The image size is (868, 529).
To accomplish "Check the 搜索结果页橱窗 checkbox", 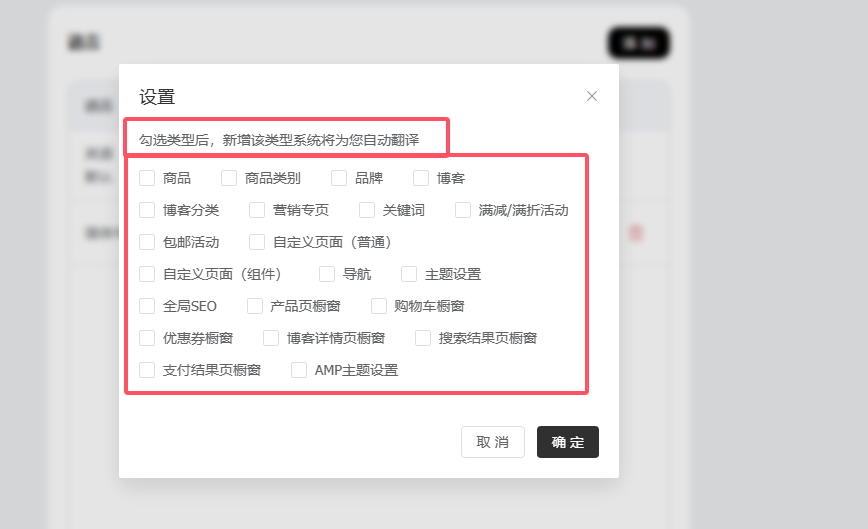I will point(424,338).
